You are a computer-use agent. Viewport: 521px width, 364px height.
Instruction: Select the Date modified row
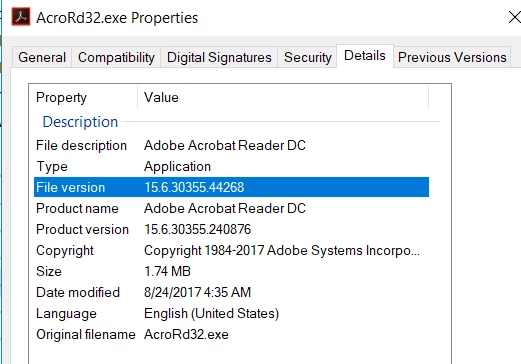tap(231, 292)
